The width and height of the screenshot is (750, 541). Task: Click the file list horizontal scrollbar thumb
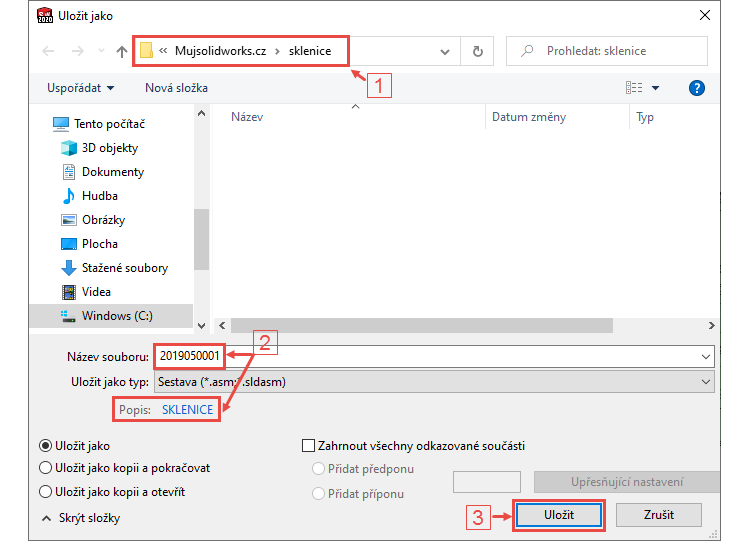pos(422,326)
